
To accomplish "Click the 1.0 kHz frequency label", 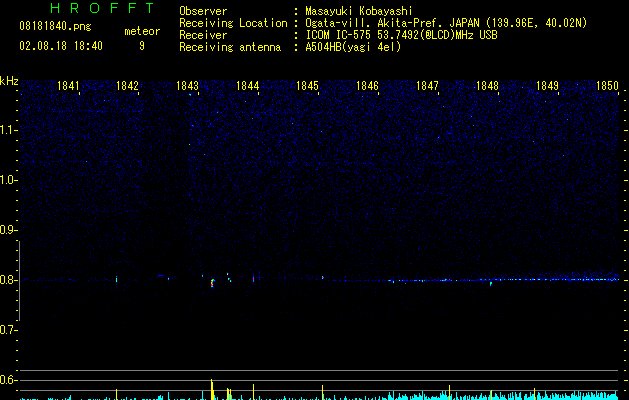I will click(8, 180).
